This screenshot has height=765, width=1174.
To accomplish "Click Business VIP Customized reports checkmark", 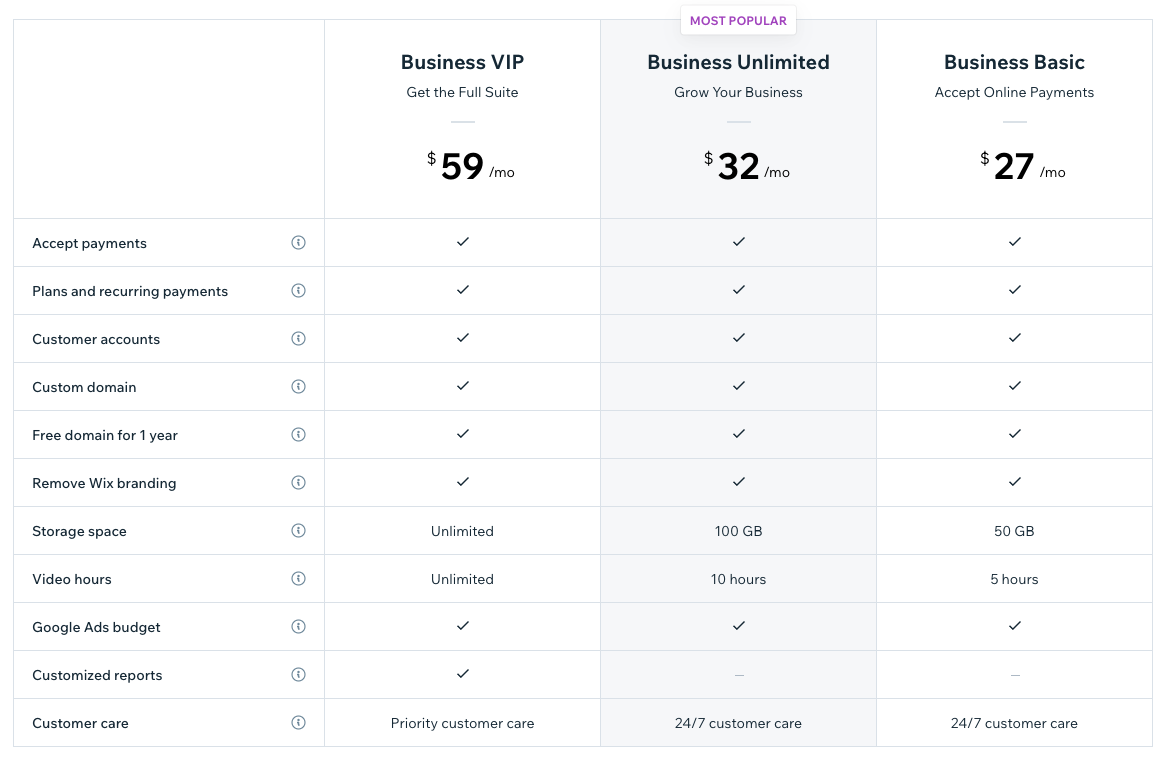I will click(462, 674).
